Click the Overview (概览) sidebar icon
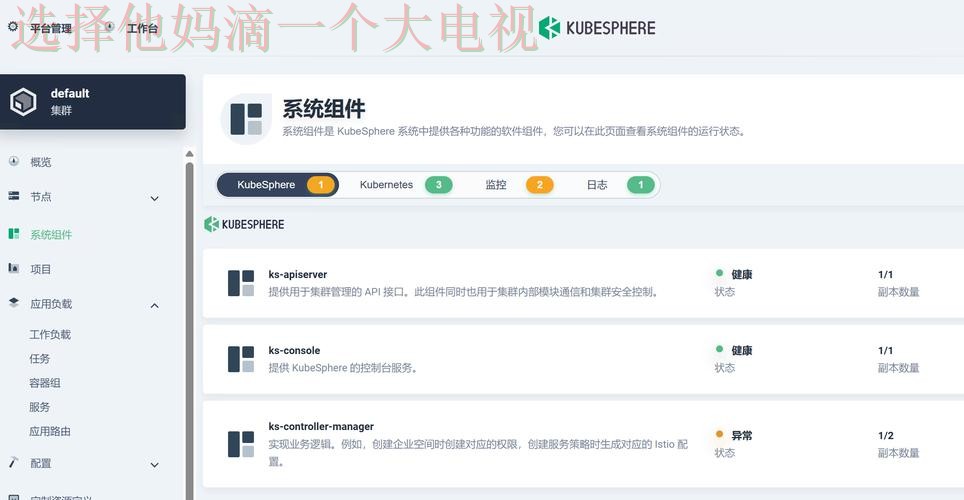The image size is (964, 500). pos(13,161)
